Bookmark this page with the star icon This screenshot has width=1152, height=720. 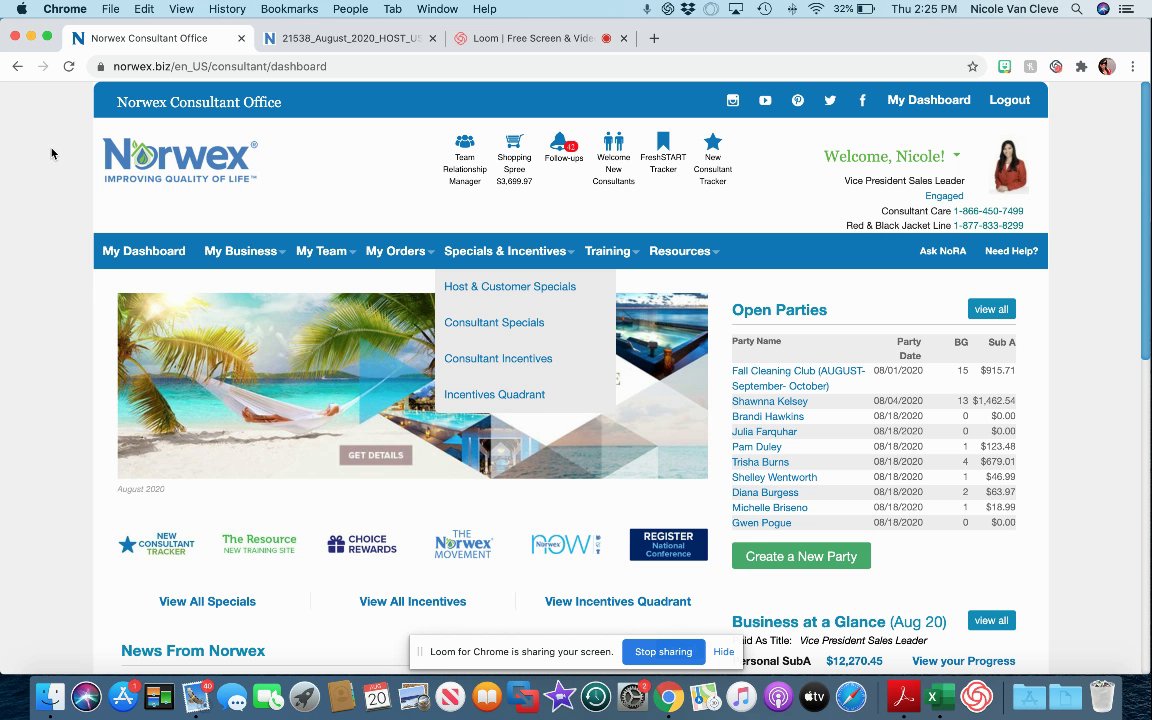973,66
